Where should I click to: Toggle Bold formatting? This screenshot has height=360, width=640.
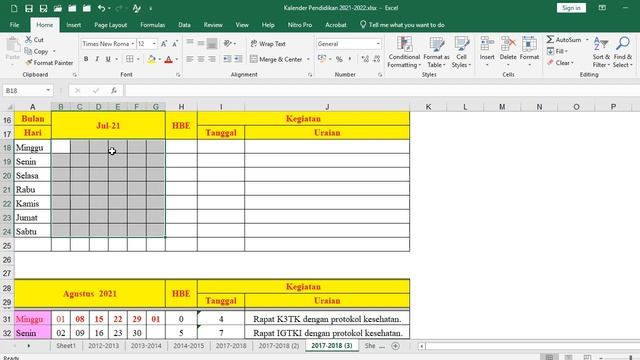(x=86, y=59)
